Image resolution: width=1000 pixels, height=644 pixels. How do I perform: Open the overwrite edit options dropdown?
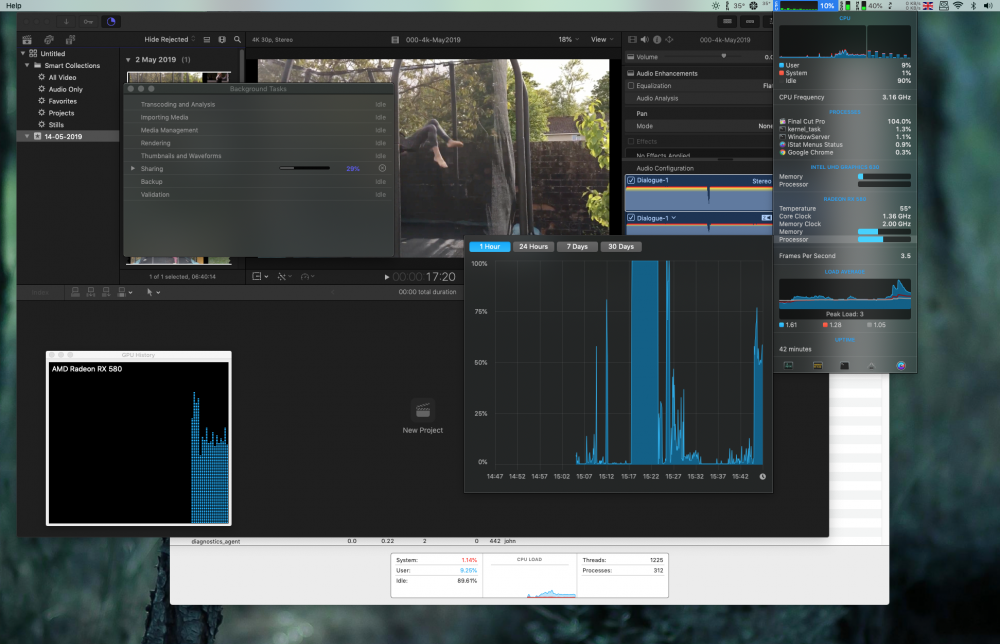coord(125,292)
